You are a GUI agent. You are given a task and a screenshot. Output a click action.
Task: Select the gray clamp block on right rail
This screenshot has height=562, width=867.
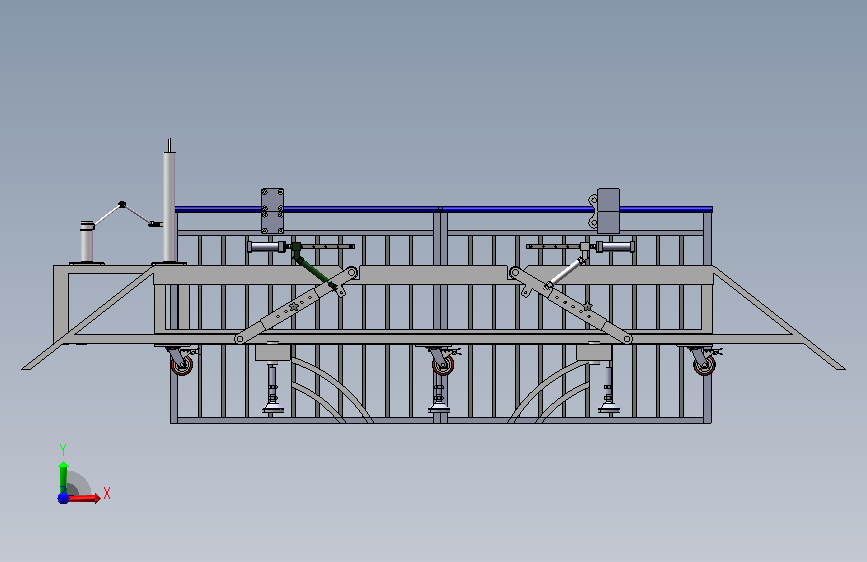click(608, 211)
